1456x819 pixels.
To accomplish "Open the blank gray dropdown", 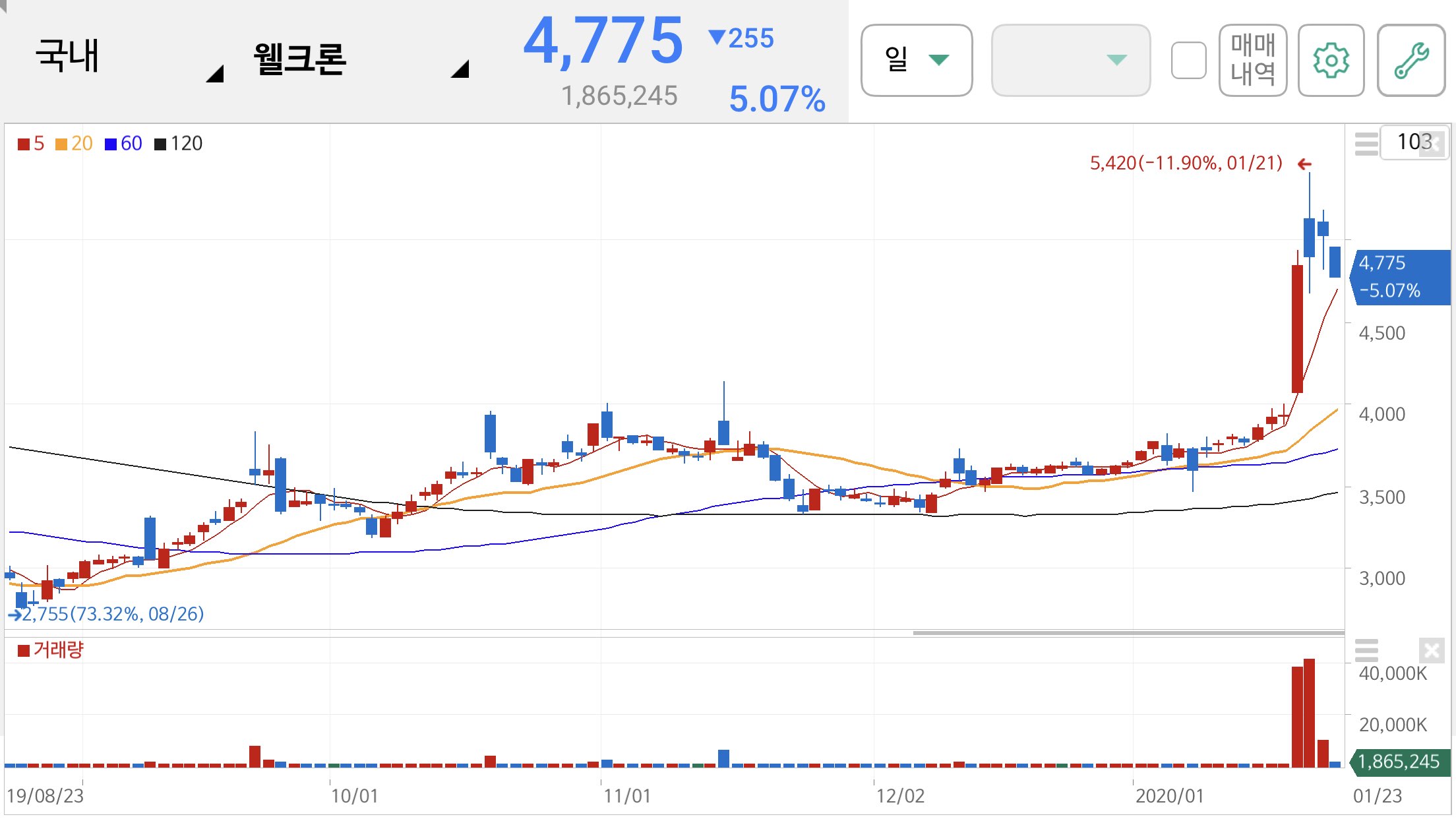I will (1071, 61).
